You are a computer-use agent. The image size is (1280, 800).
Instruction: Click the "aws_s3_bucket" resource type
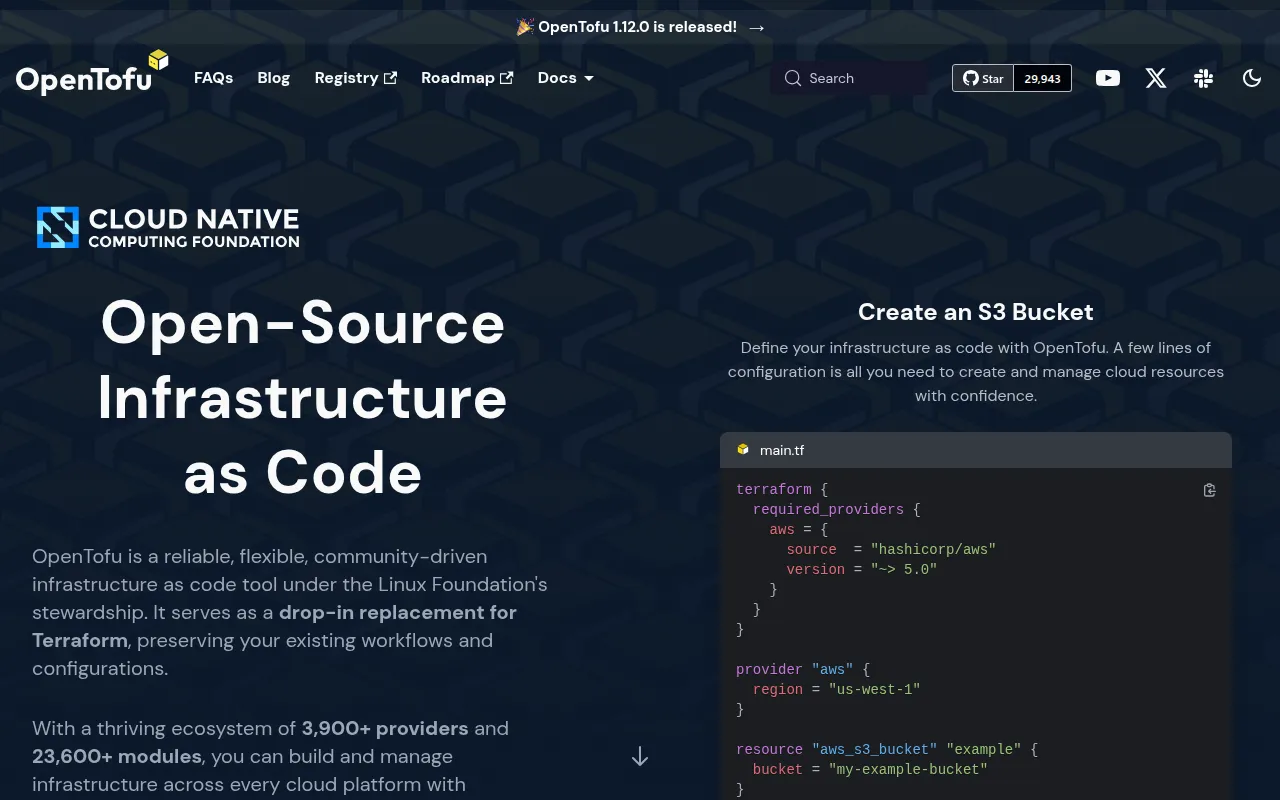875,749
